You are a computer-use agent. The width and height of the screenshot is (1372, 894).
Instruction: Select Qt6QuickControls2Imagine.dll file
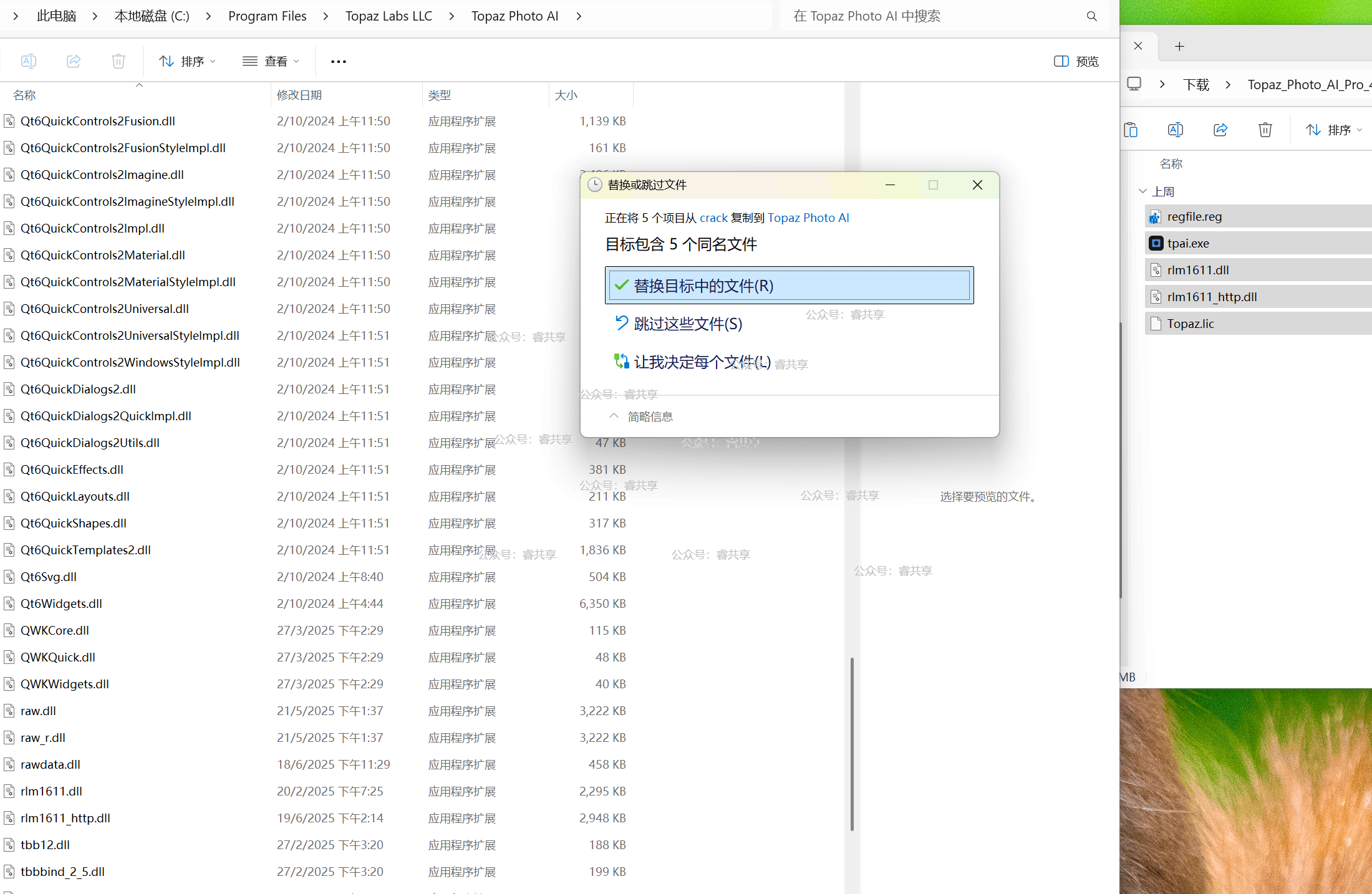point(102,175)
